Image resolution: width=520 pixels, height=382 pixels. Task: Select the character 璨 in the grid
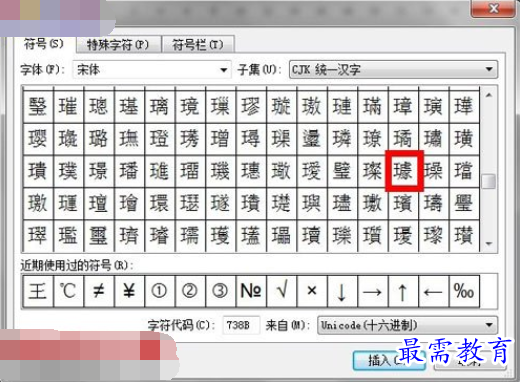click(x=372, y=170)
